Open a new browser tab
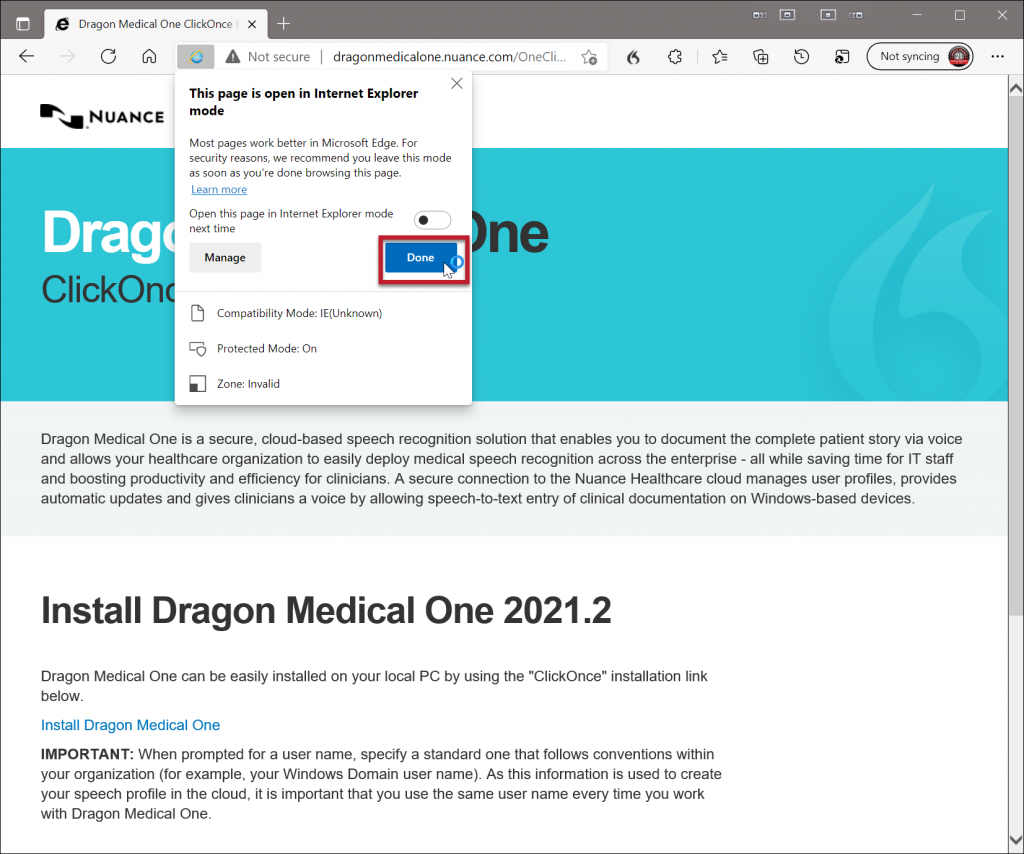Image resolution: width=1024 pixels, height=854 pixels. [x=283, y=24]
